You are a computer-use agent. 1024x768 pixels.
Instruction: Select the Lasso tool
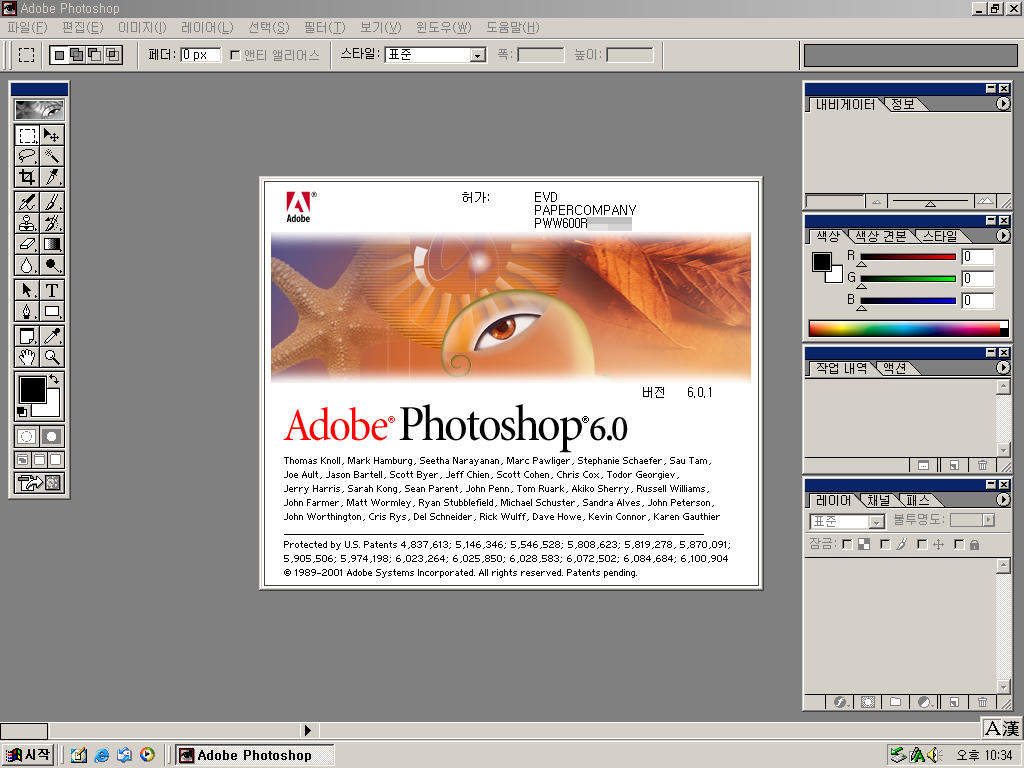coord(27,156)
